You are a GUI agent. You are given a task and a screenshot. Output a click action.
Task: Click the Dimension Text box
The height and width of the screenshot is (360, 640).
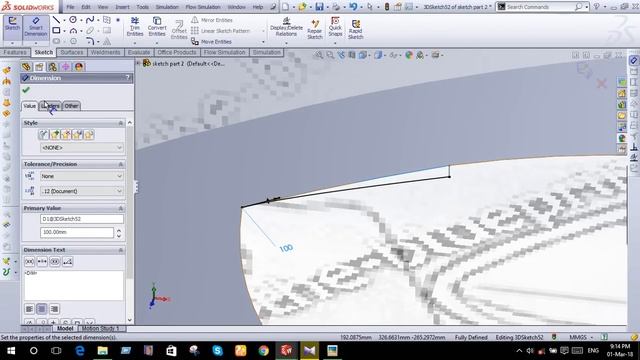point(73,285)
